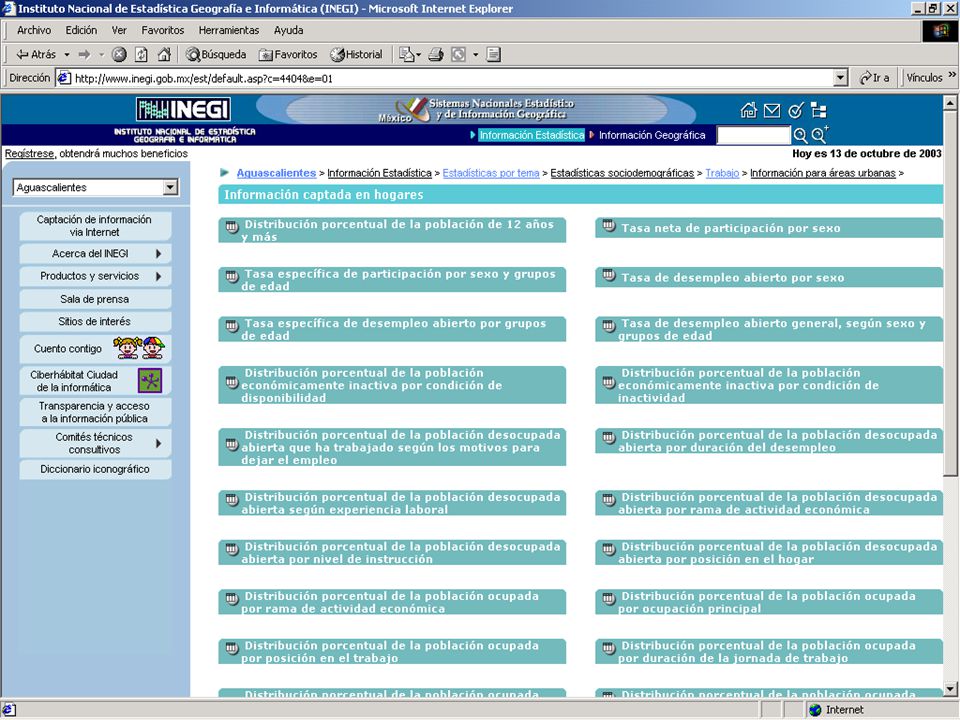Open 'Estadísticas sociodemográficas' breadcrumb link
The height and width of the screenshot is (720, 960).
622,173
